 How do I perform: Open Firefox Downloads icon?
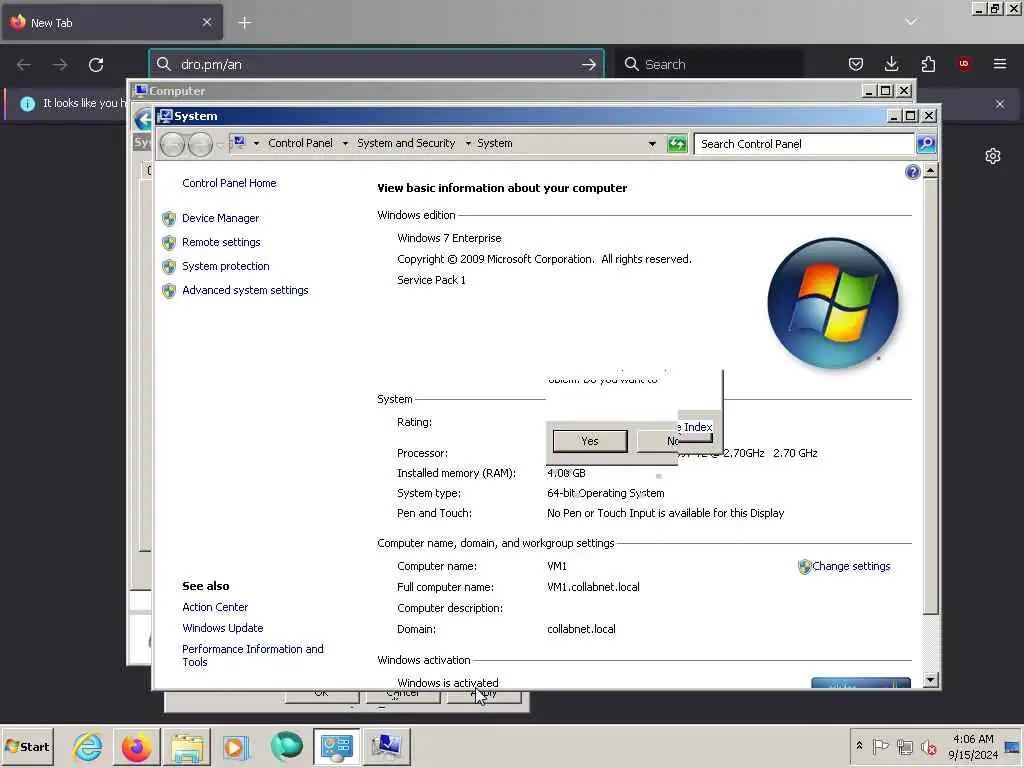[x=891, y=64]
